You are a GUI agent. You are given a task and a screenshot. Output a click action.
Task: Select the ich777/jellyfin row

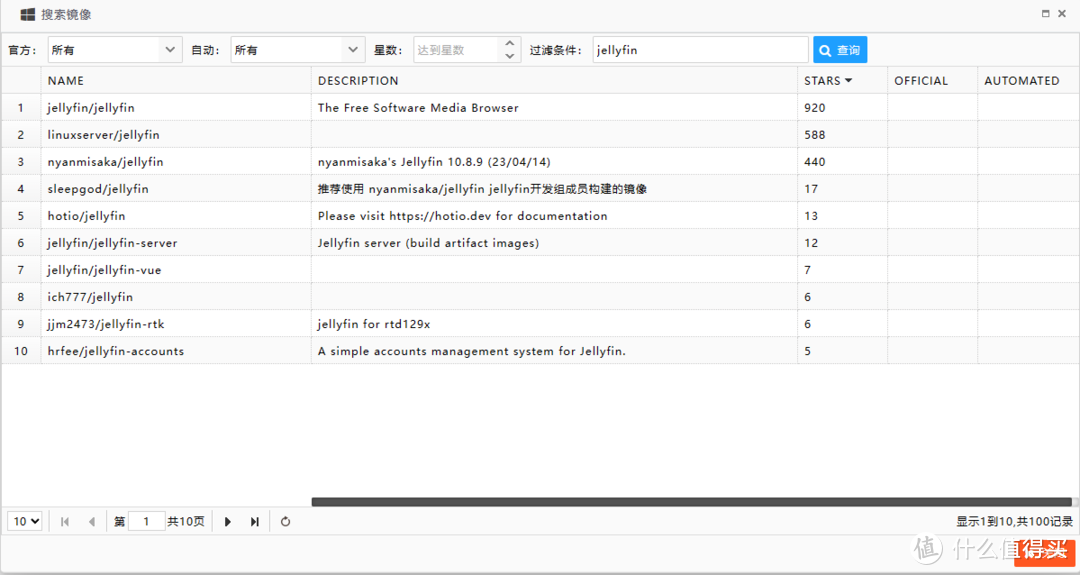[540, 297]
